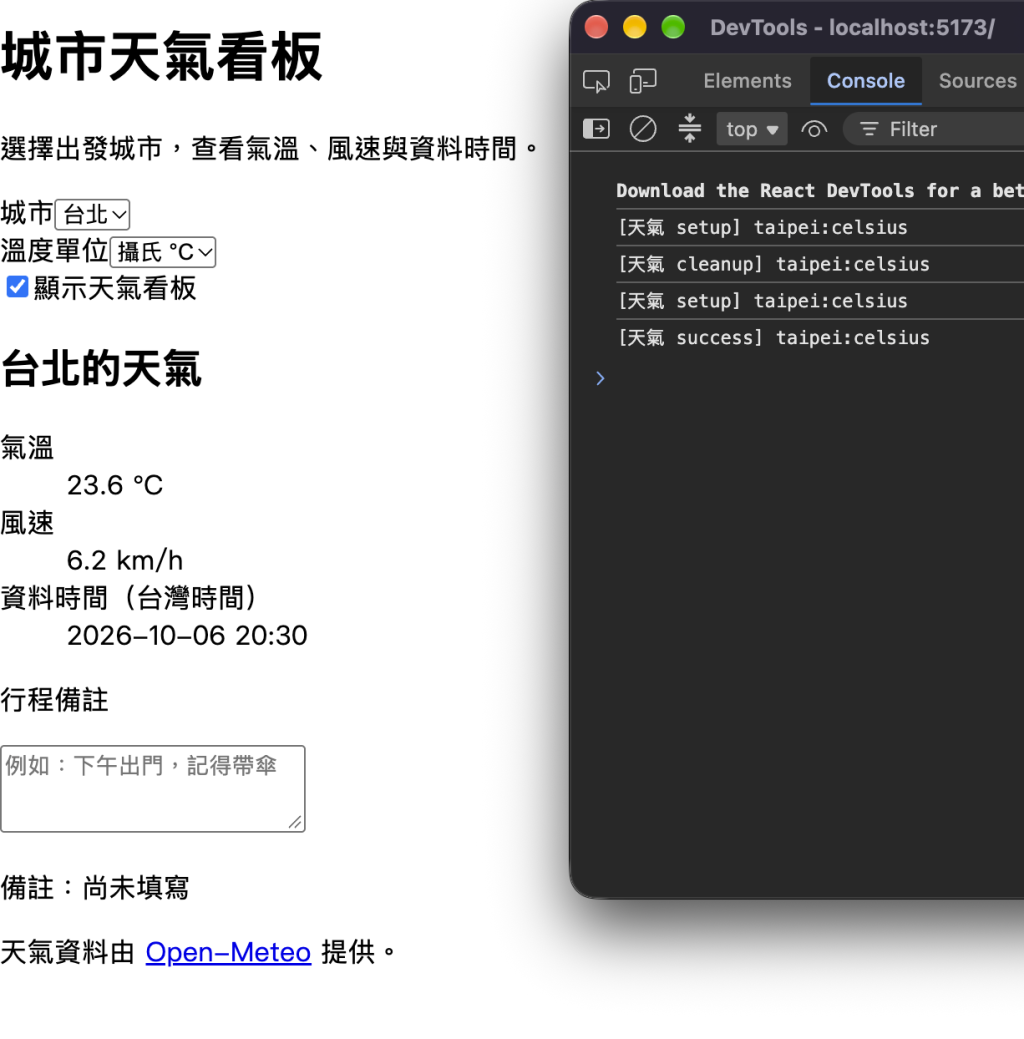Create live expression with eye icon
The image size is (1024, 1039).
tap(814, 129)
